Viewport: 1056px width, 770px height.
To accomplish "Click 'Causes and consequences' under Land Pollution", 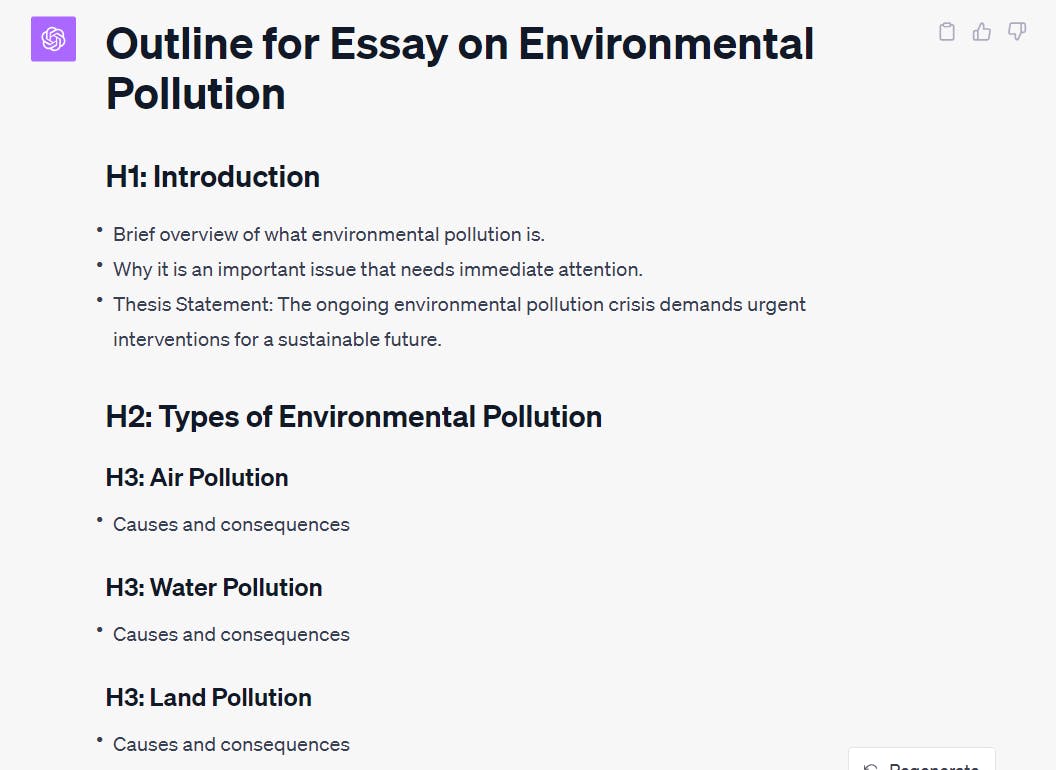I will click(231, 744).
